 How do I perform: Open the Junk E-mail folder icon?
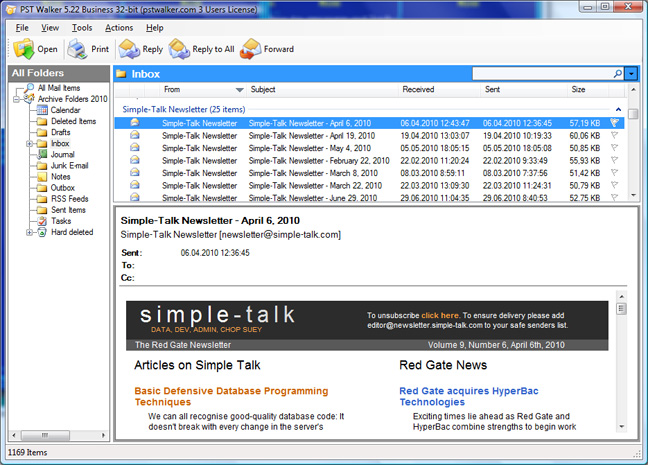(42, 166)
